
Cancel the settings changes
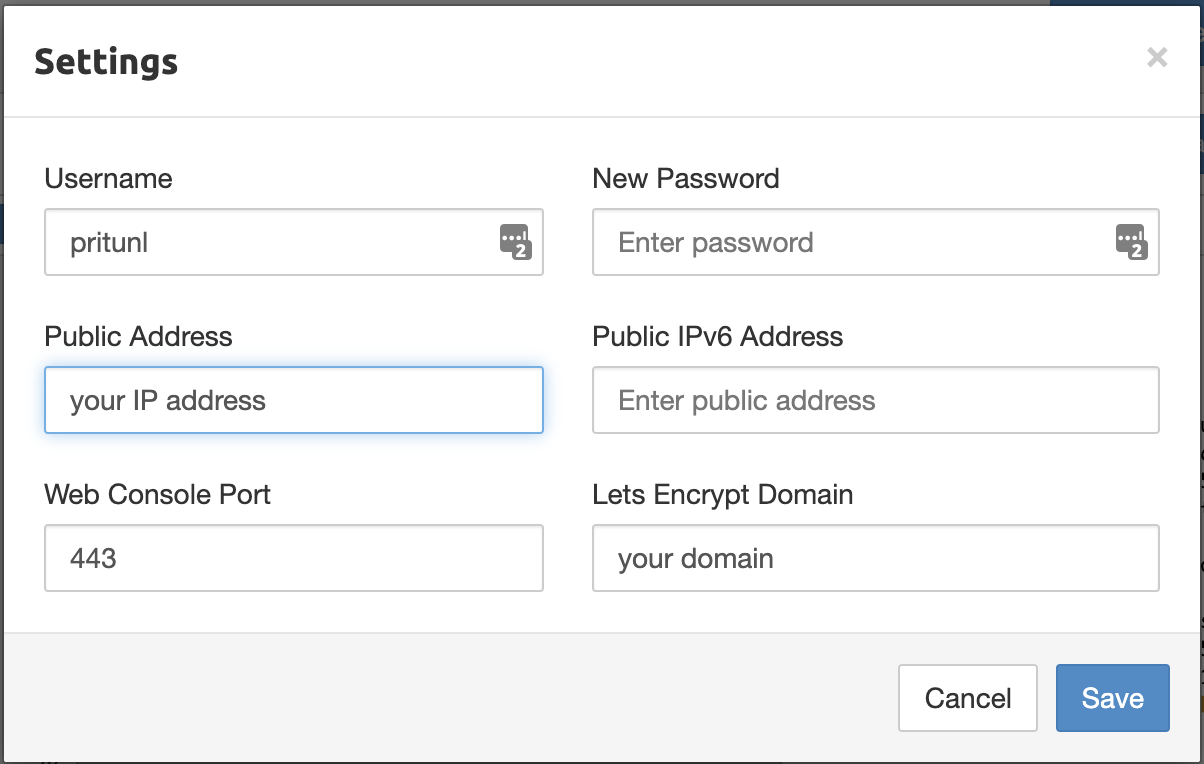[968, 698]
